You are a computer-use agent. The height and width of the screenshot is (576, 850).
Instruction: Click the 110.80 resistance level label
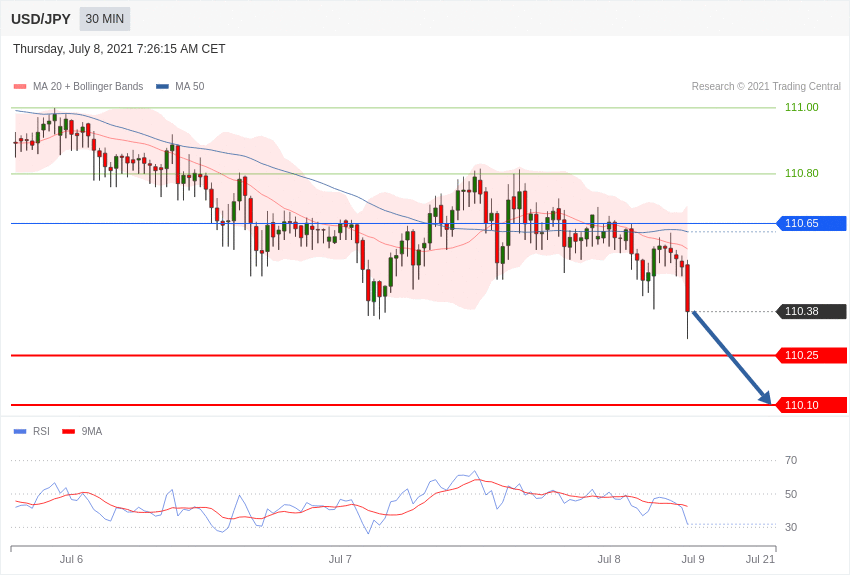(801, 173)
